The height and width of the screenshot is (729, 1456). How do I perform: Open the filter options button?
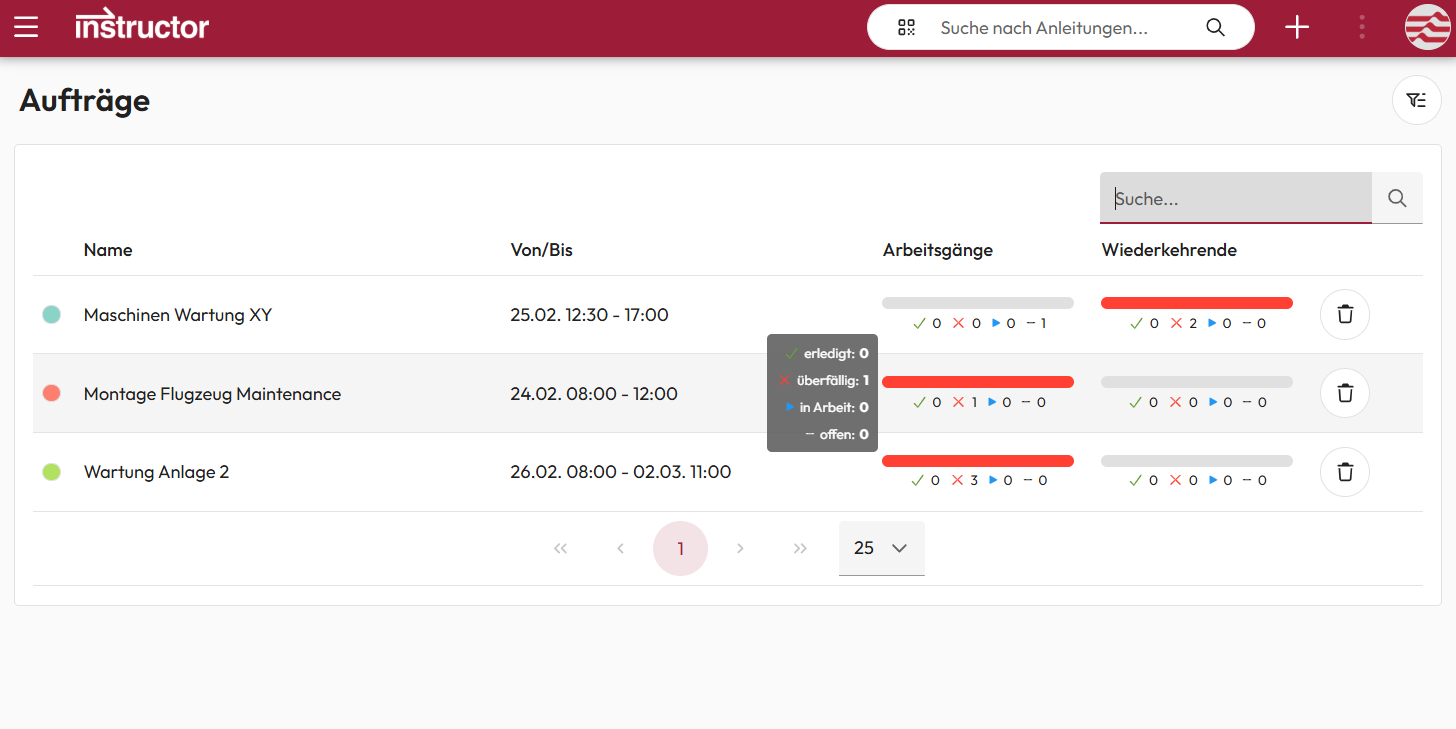tap(1416, 100)
